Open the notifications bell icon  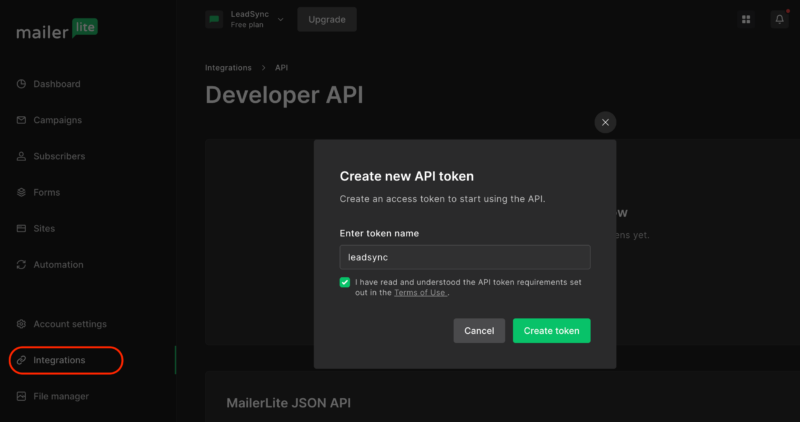779,19
